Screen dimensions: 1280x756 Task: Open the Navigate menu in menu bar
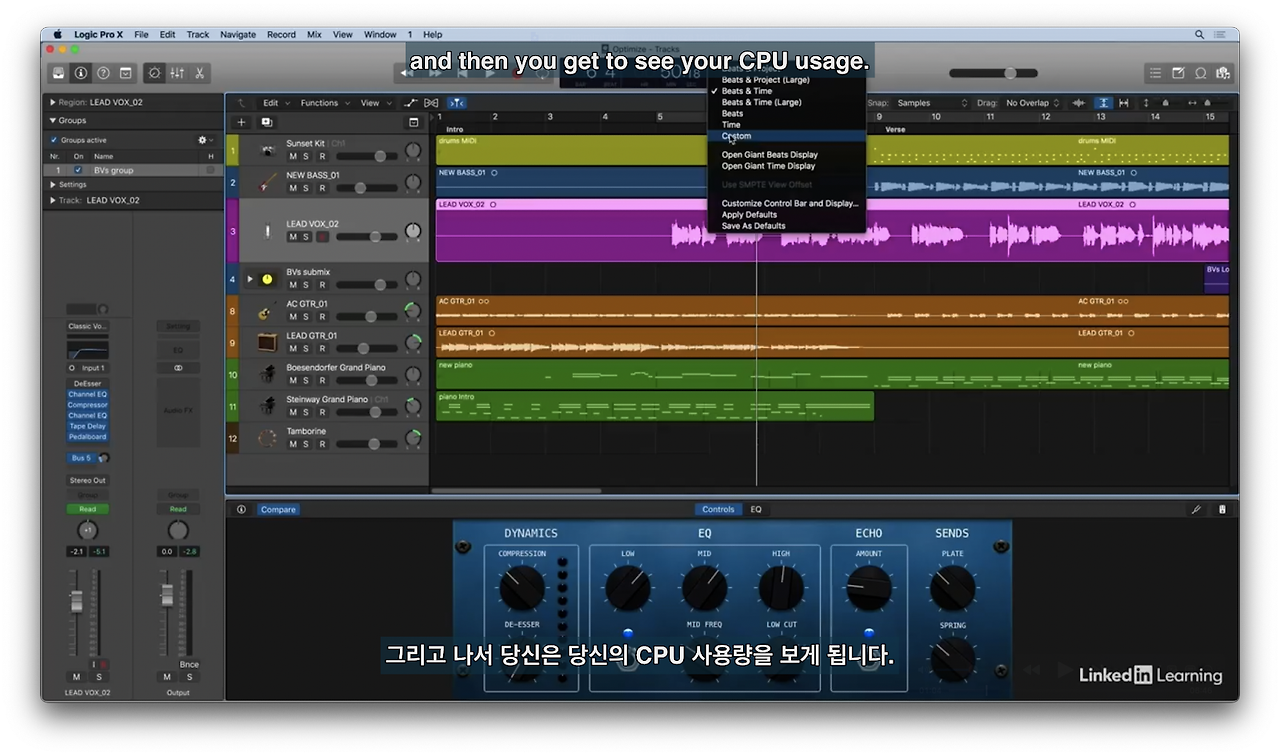coord(238,34)
